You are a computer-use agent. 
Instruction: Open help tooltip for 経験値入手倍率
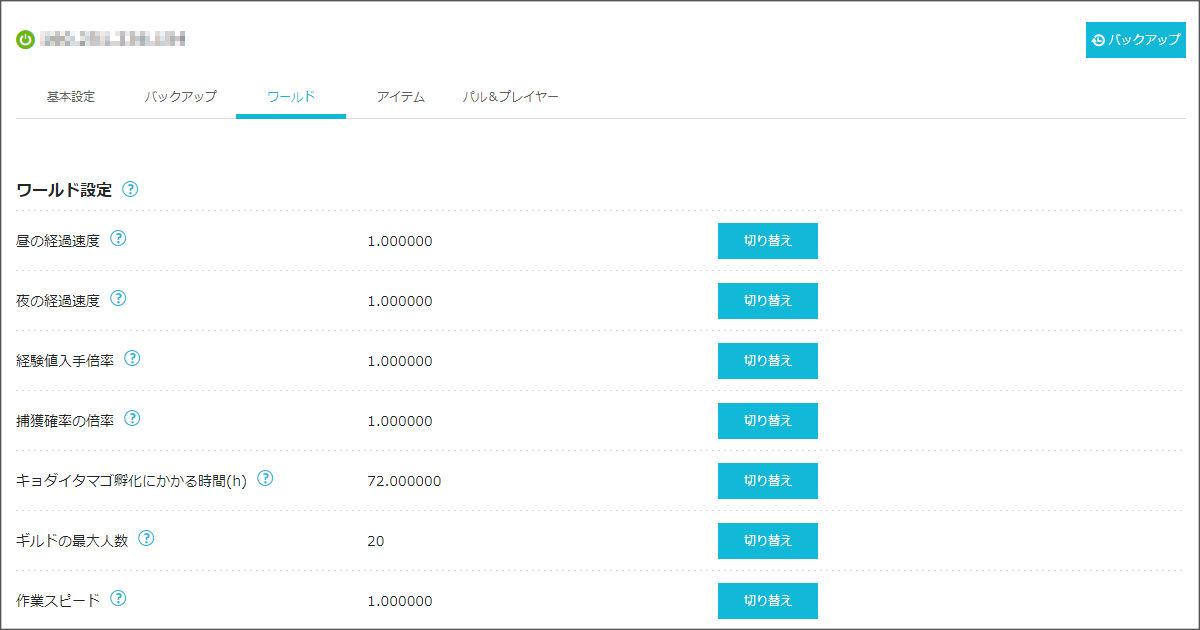coord(132,359)
